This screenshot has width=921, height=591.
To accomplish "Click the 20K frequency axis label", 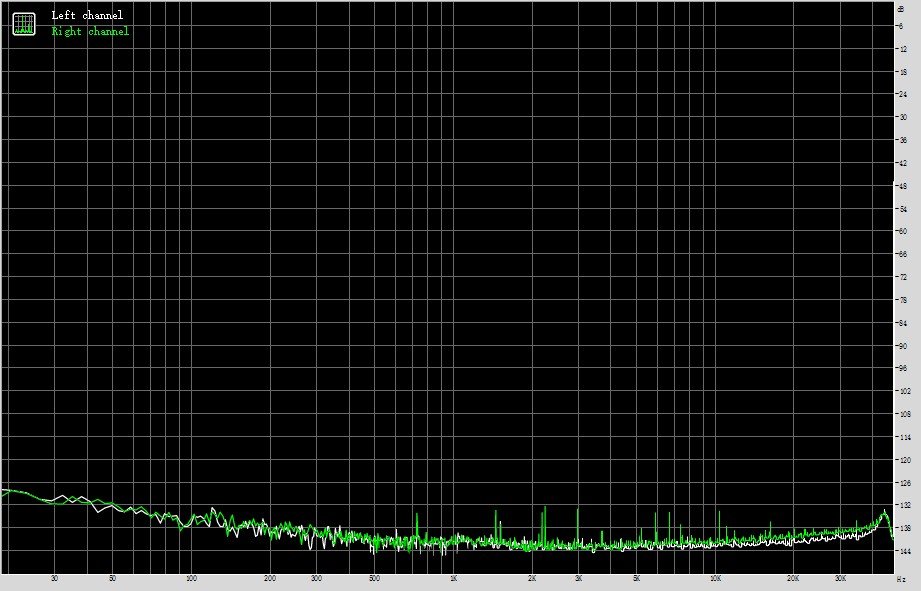I will [x=794, y=579].
